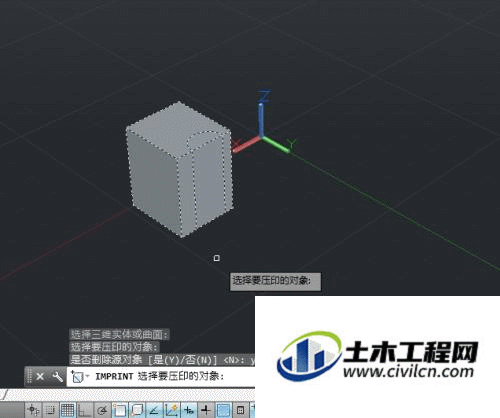Click the dynamic prompt tooltip '选择要压印的对象:'
The height and width of the screenshot is (418, 500).
click(x=275, y=282)
